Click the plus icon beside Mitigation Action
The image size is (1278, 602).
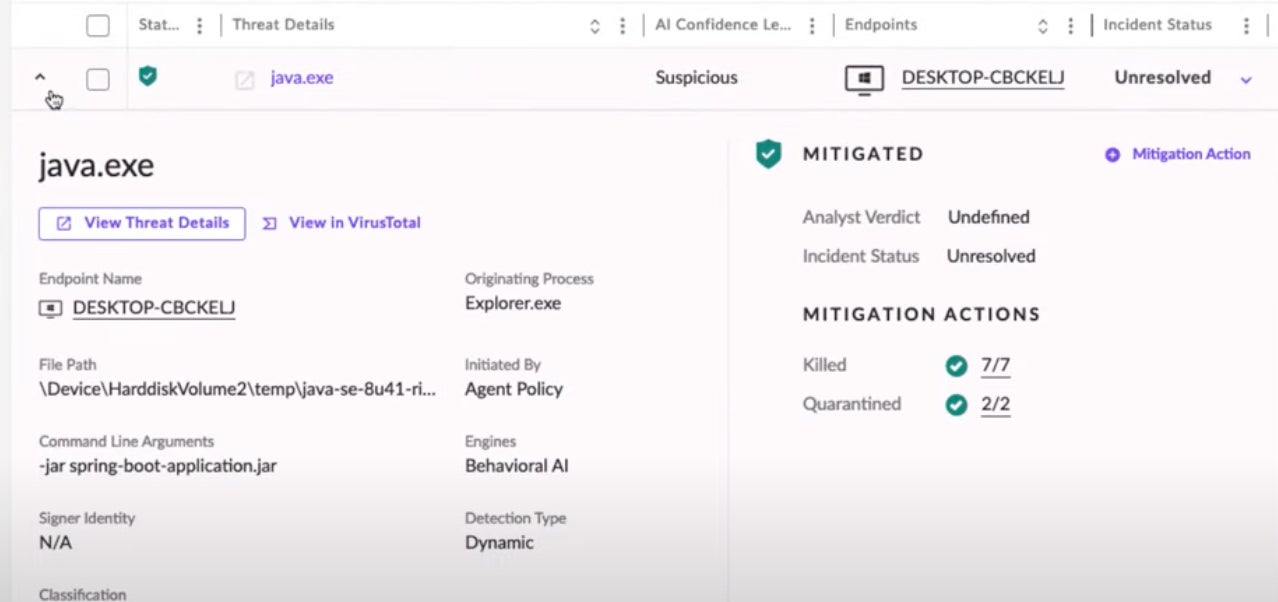pyautogui.click(x=1112, y=155)
